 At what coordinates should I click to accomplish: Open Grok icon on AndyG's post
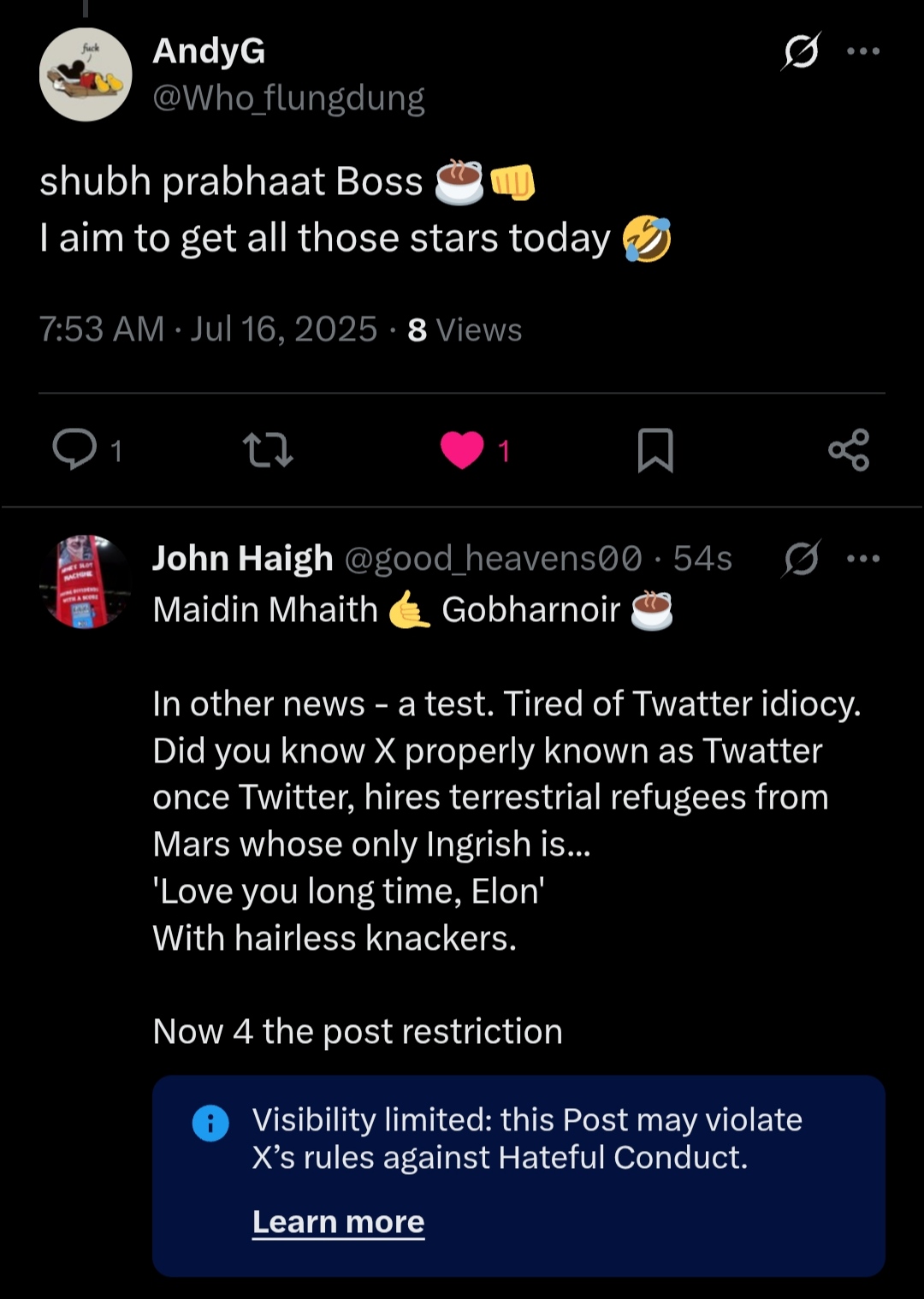click(x=801, y=51)
